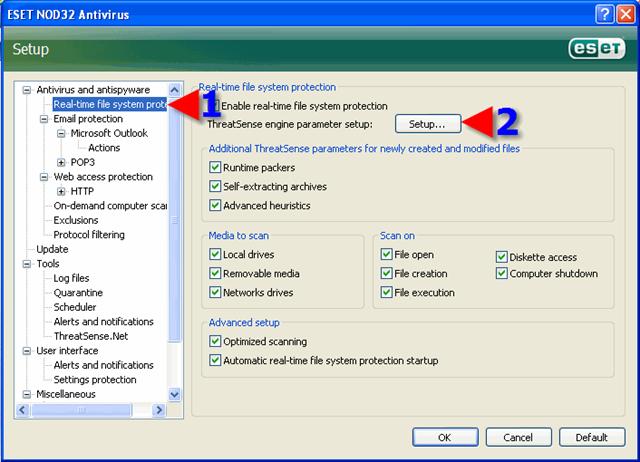Toggle Enable real-time file system protection
Image resolution: width=640 pixels, height=462 pixels.
(215, 106)
